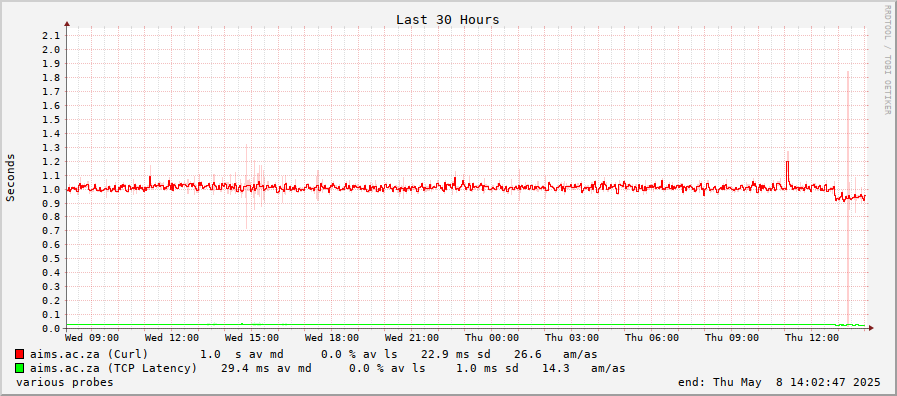Click the "1.1" y-axis tick label
This screenshot has width=897, height=396.
50,175
